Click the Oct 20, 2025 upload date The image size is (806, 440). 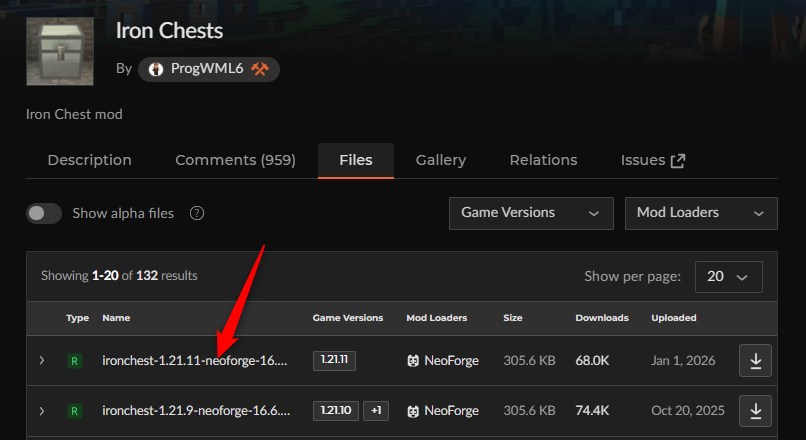[x=688, y=411]
